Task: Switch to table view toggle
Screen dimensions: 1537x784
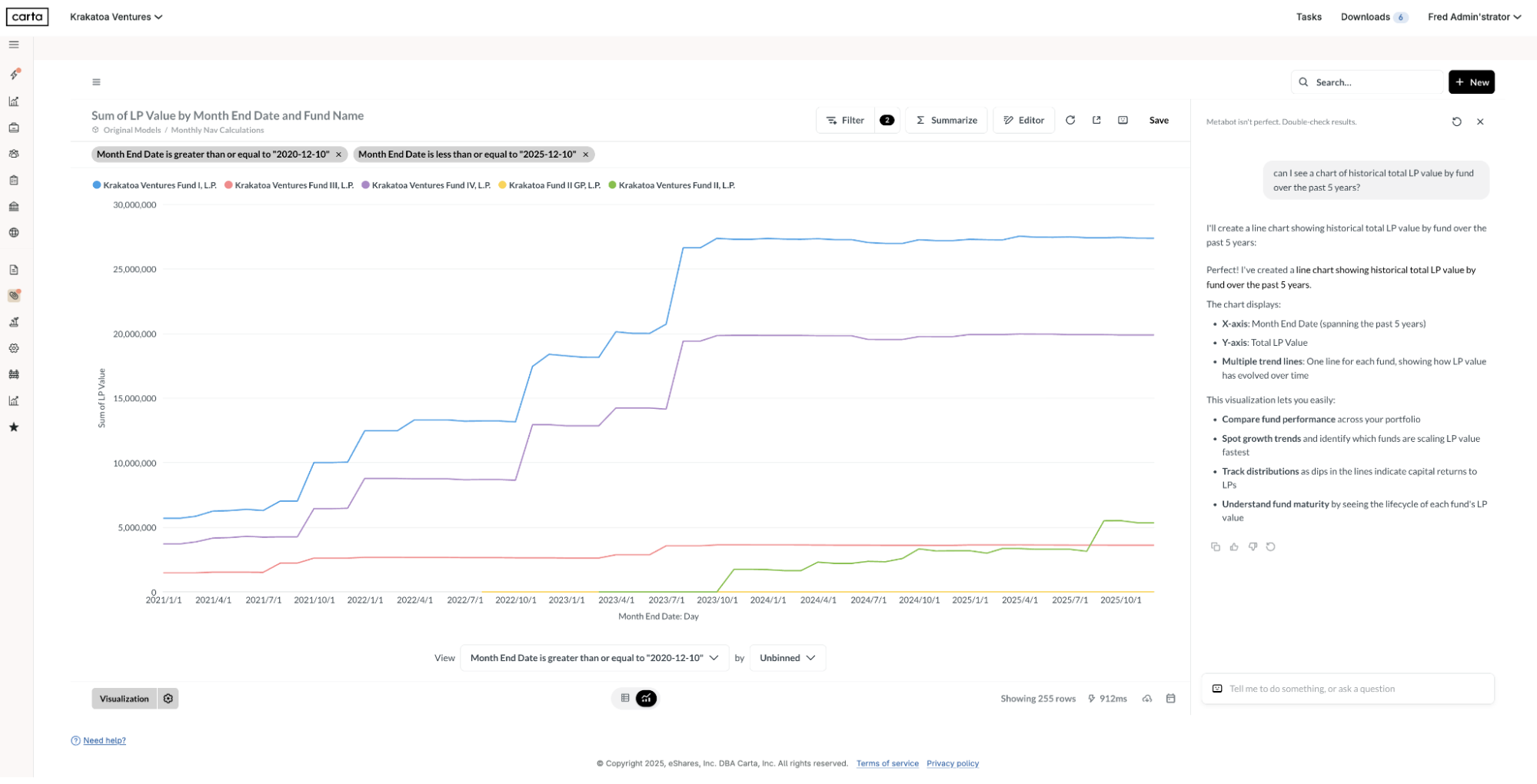Action: click(625, 698)
